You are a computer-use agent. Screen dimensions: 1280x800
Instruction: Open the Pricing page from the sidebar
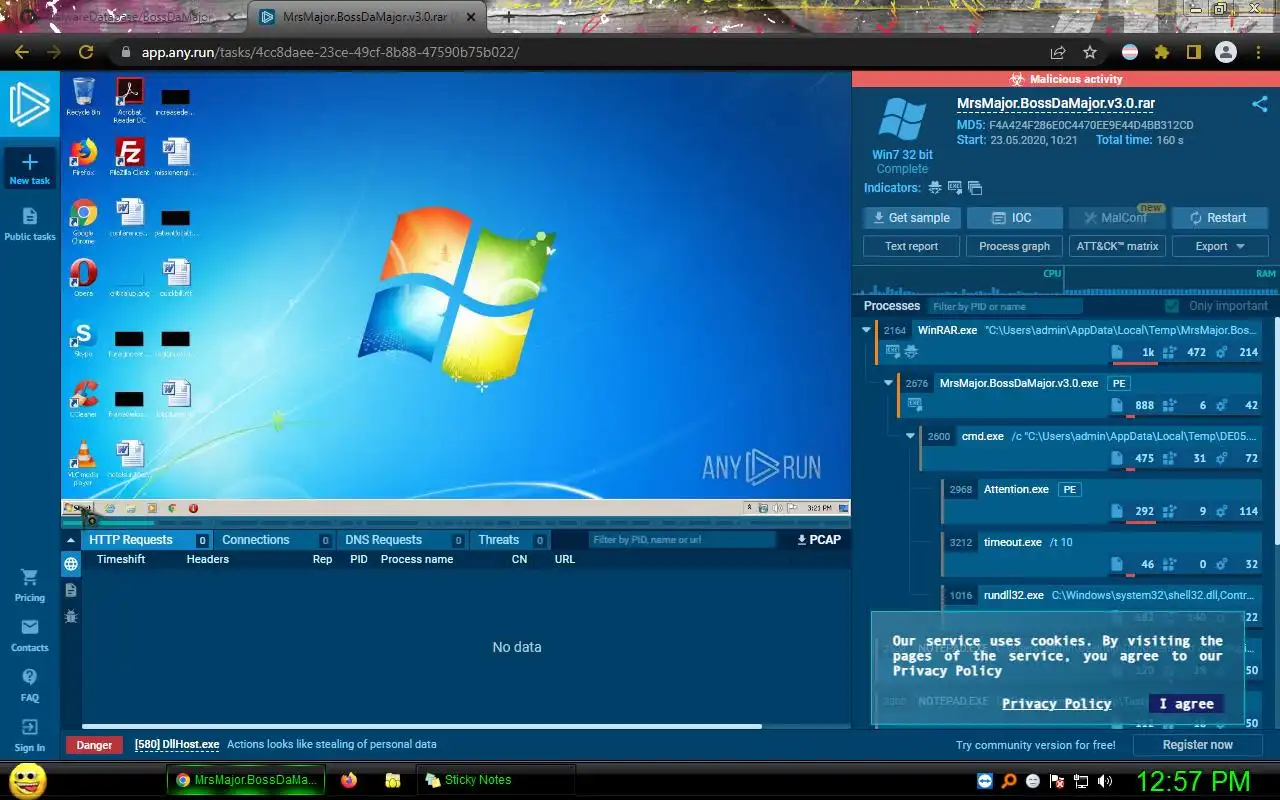(30, 585)
